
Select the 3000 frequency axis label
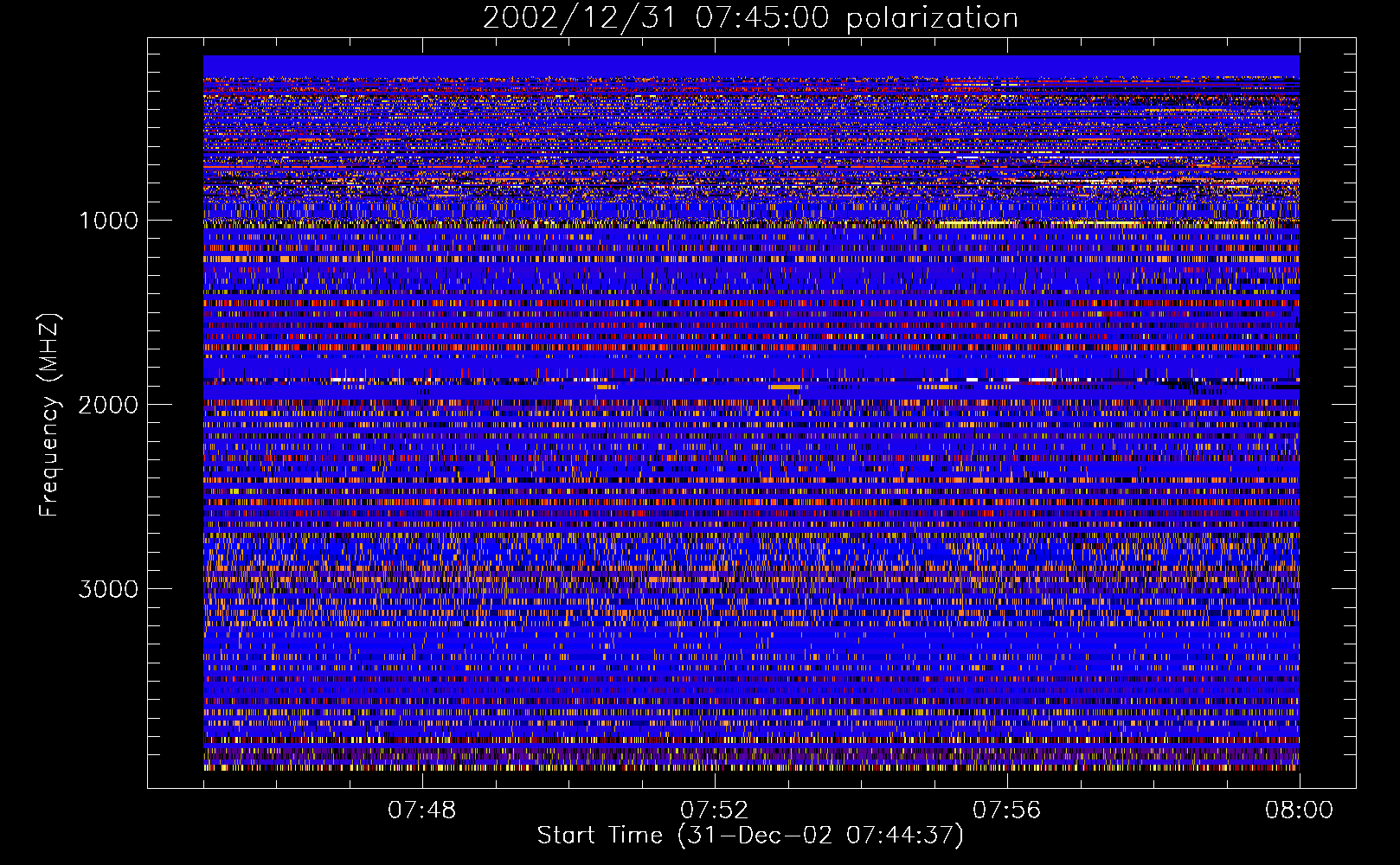pos(108,589)
